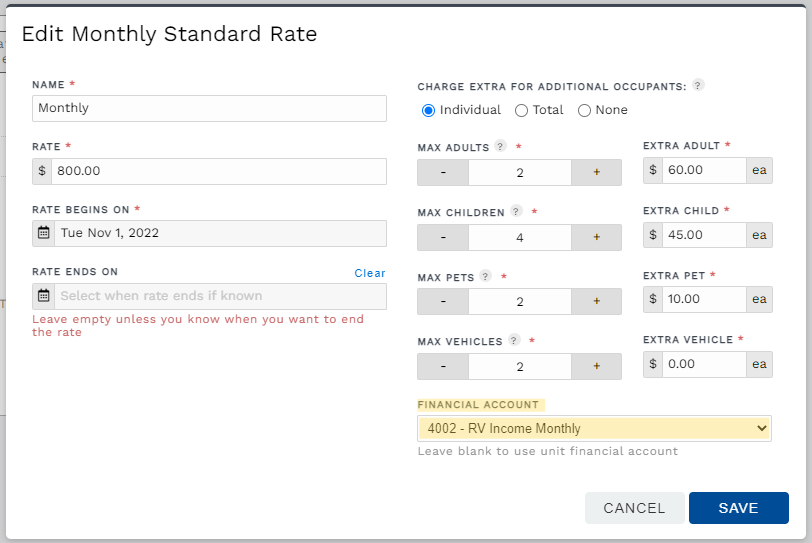Click the Max Children value field
812x543 pixels.
point(520,238)
